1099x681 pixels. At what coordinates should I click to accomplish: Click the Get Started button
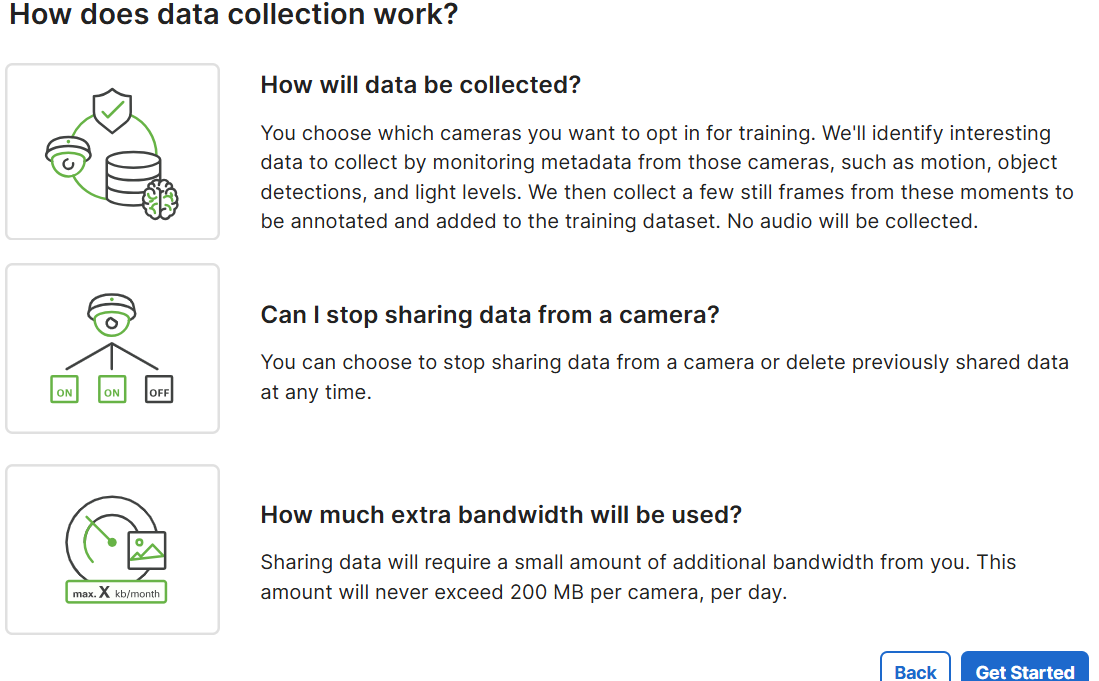click(x=1025, y=668)
